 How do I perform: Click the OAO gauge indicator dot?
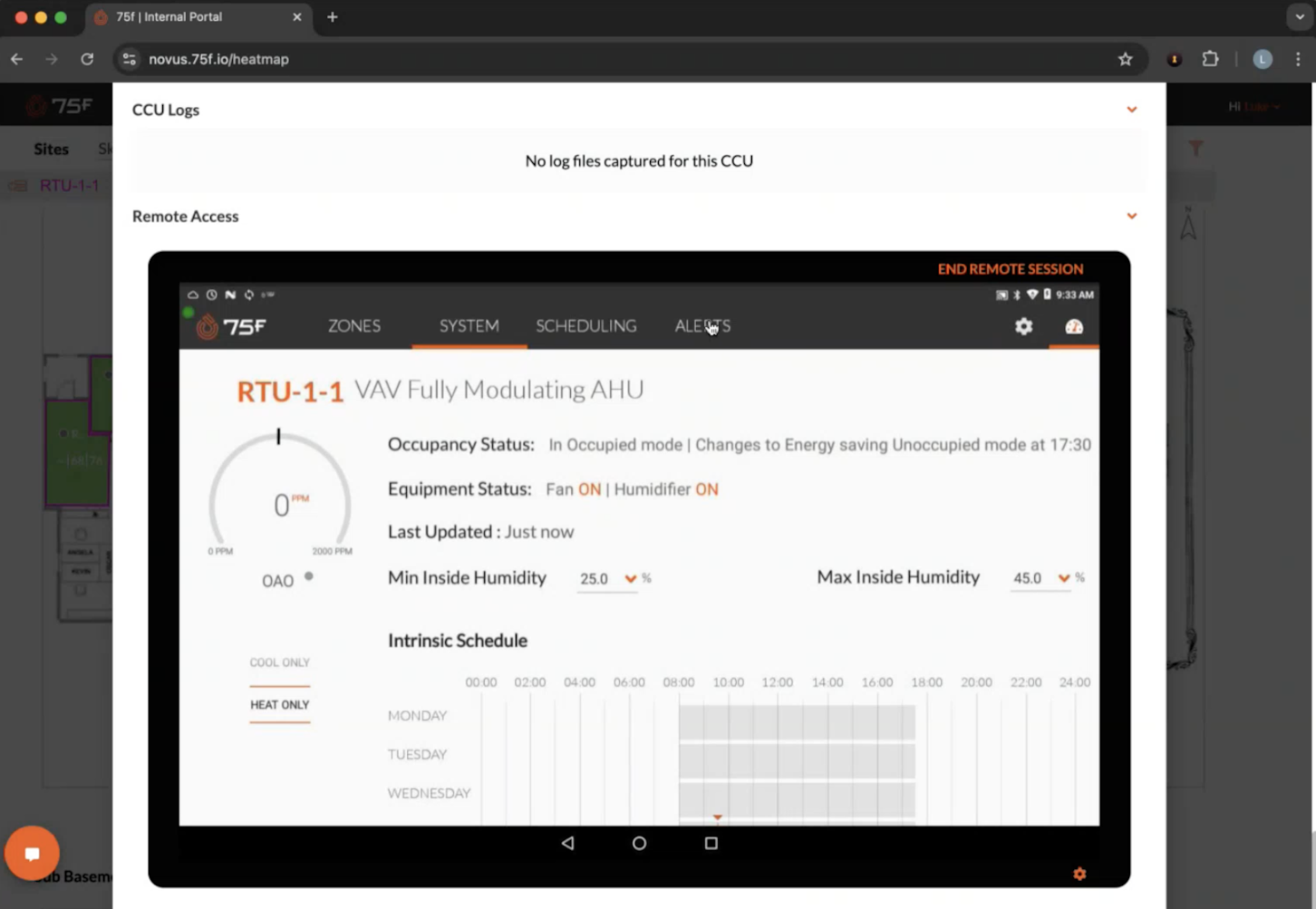click(x=309, y=576)
